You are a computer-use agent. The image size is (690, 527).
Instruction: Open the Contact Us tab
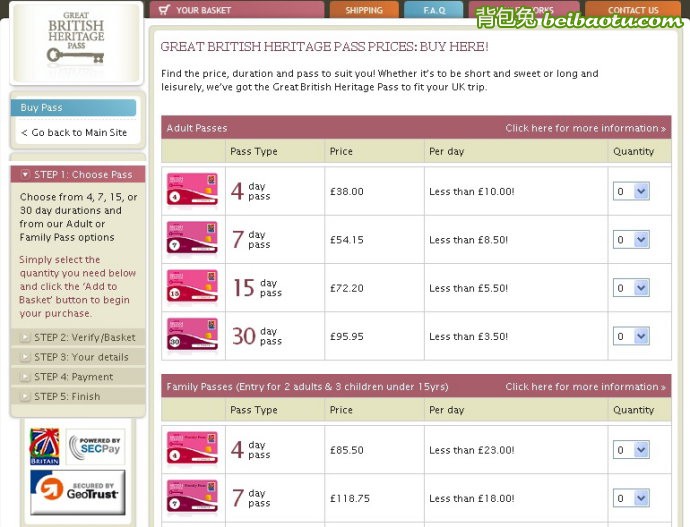click(633, 10)
